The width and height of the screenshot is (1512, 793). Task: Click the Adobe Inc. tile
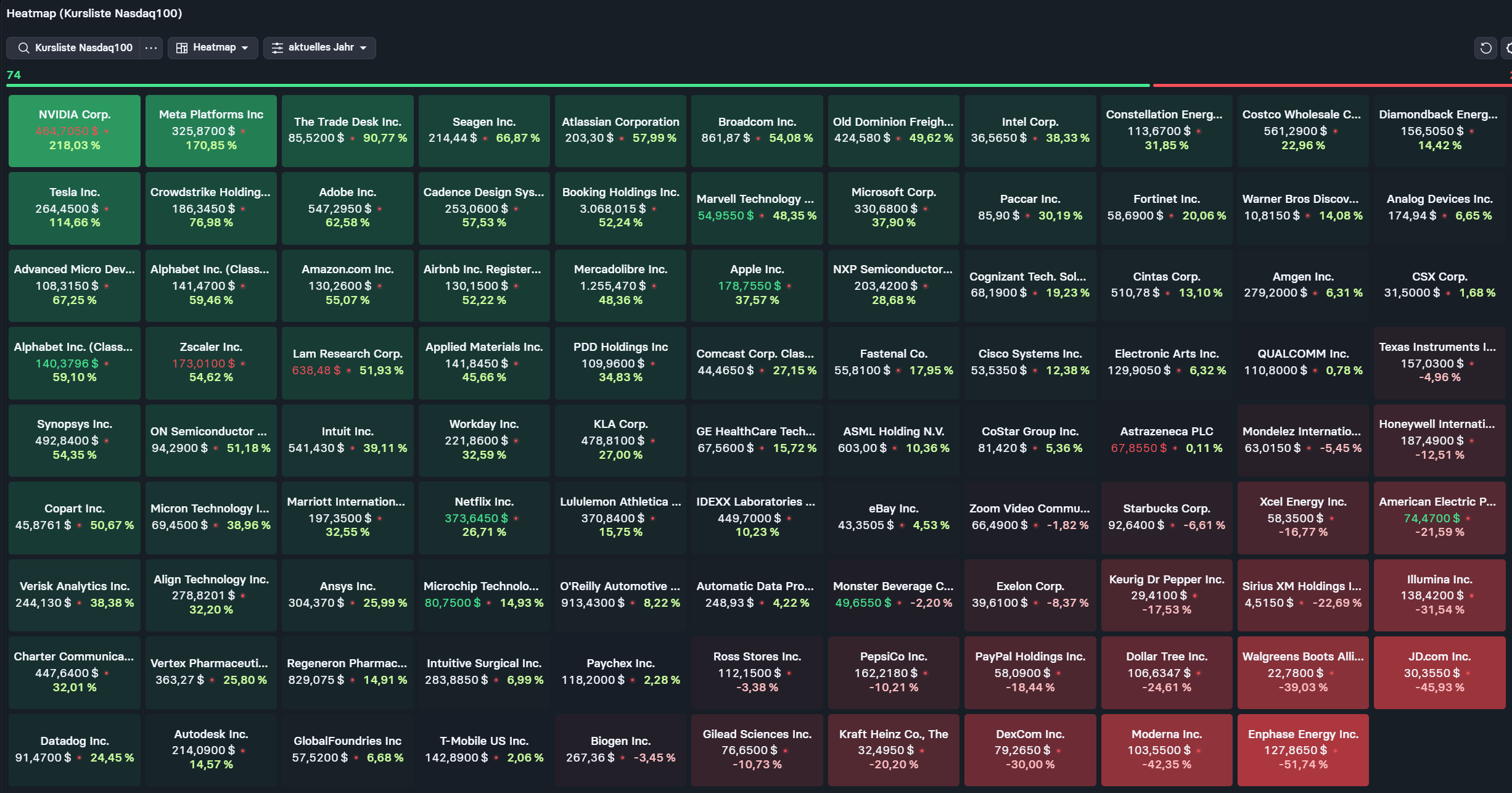click(348, 208)
